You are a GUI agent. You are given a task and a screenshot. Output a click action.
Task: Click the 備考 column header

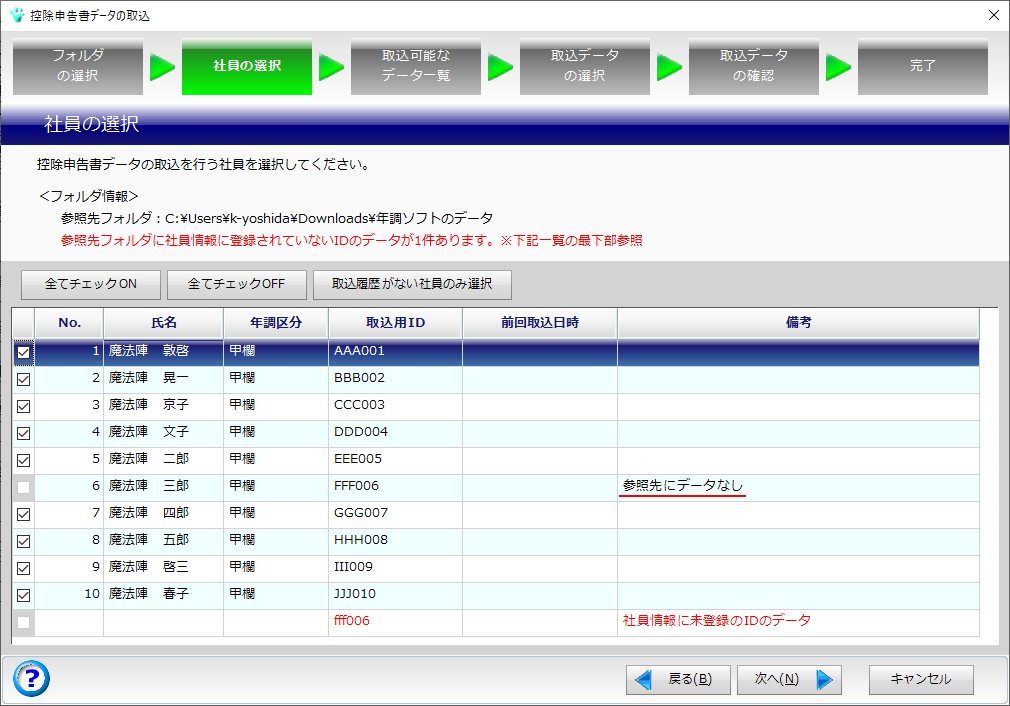pyautogui.click(x=798, y=323)
